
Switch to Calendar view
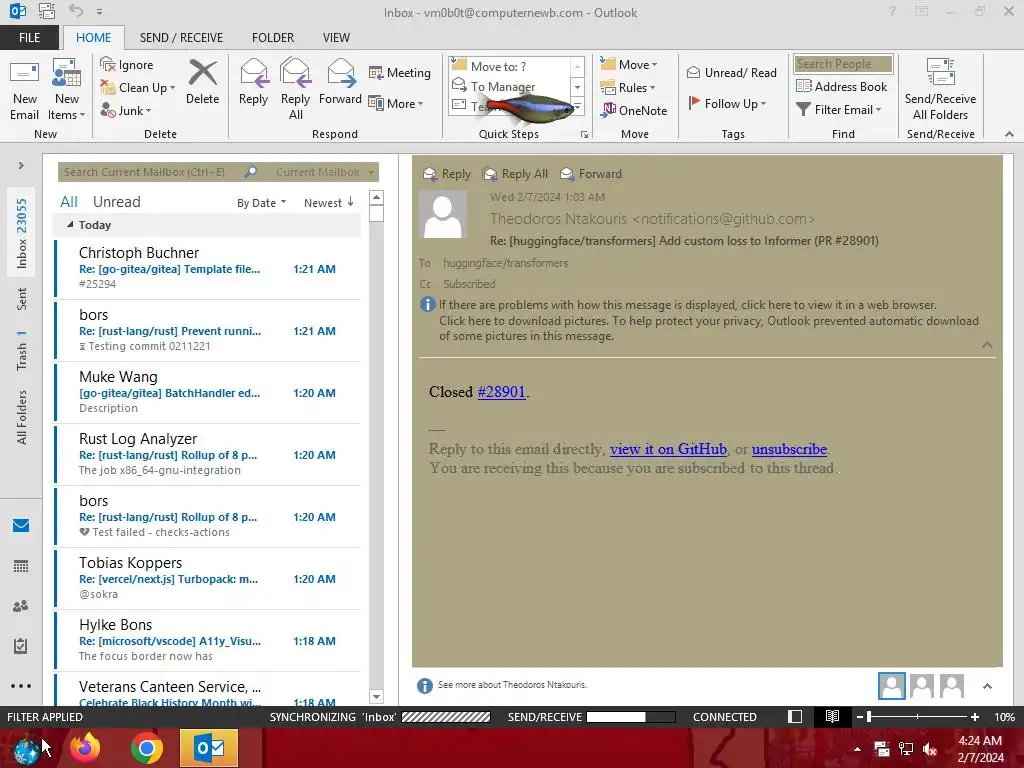pos(21,566)
